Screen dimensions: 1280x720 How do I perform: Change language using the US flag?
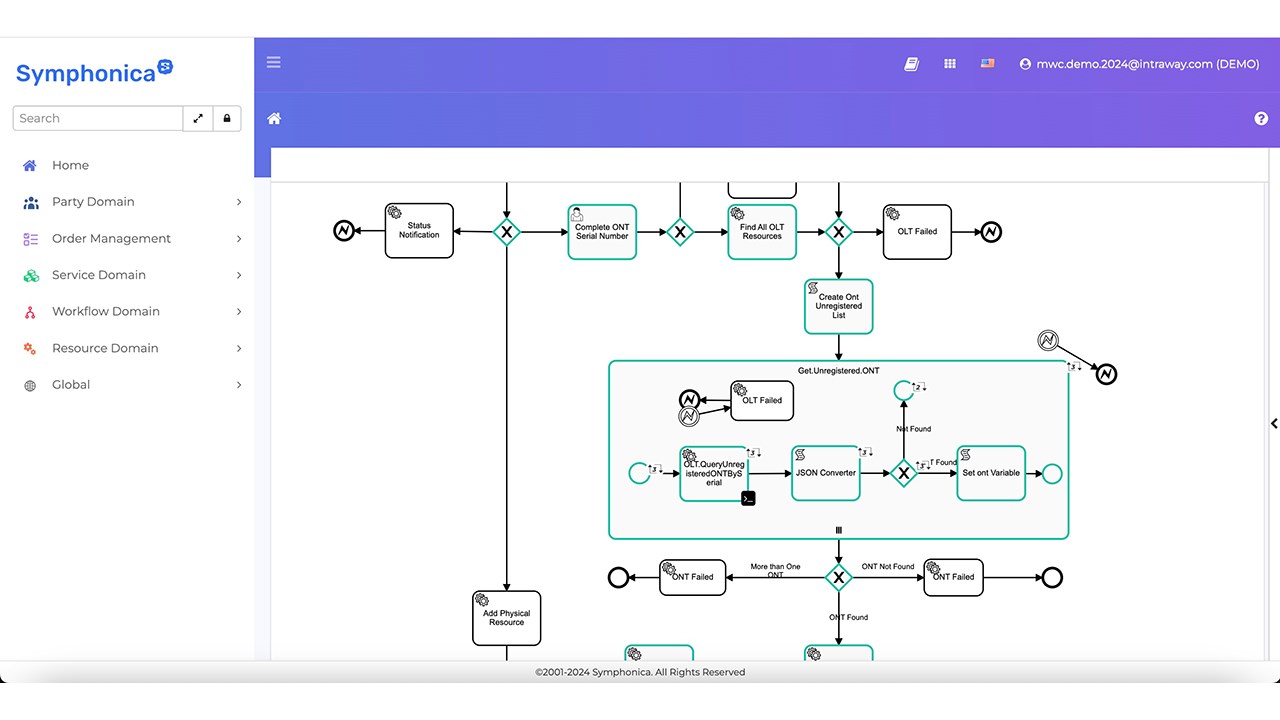[988, 64]
